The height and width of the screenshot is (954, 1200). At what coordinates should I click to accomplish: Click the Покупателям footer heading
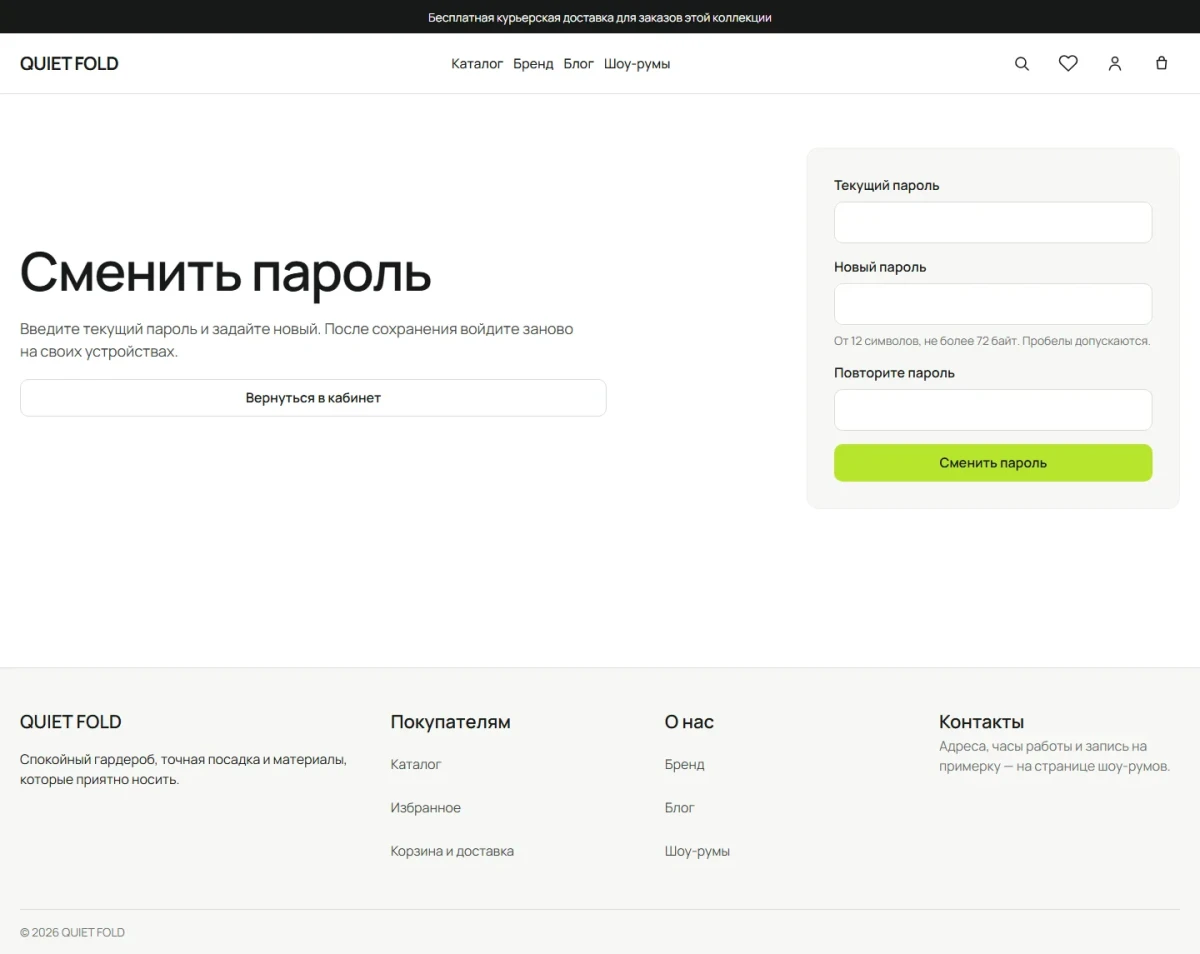(450, 721)
